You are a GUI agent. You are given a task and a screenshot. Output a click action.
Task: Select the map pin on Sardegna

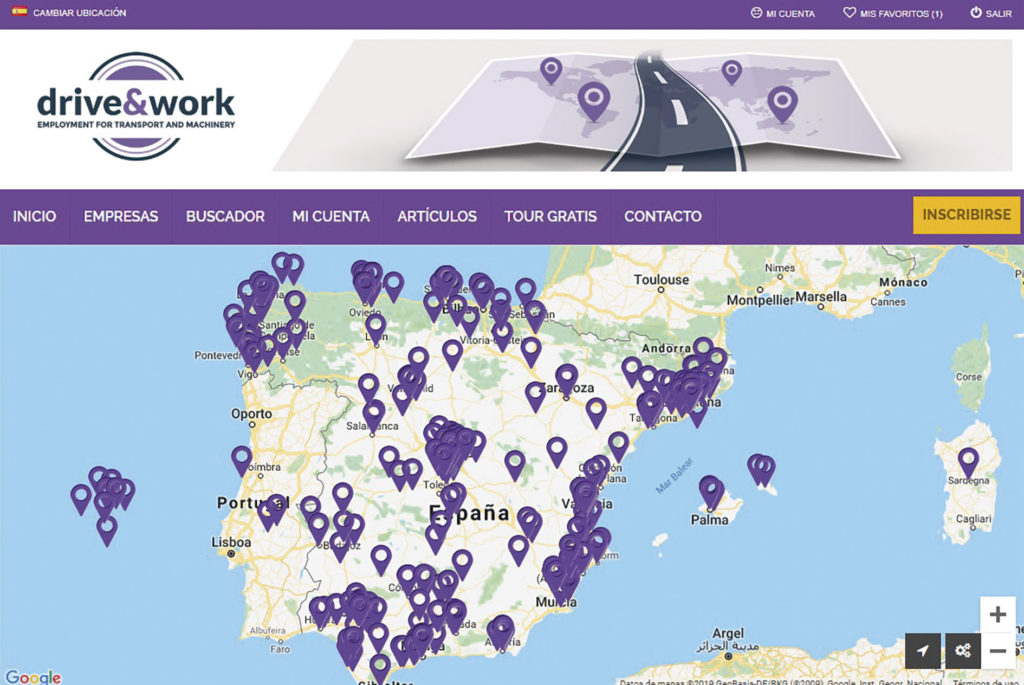click(x=968, y=462)
